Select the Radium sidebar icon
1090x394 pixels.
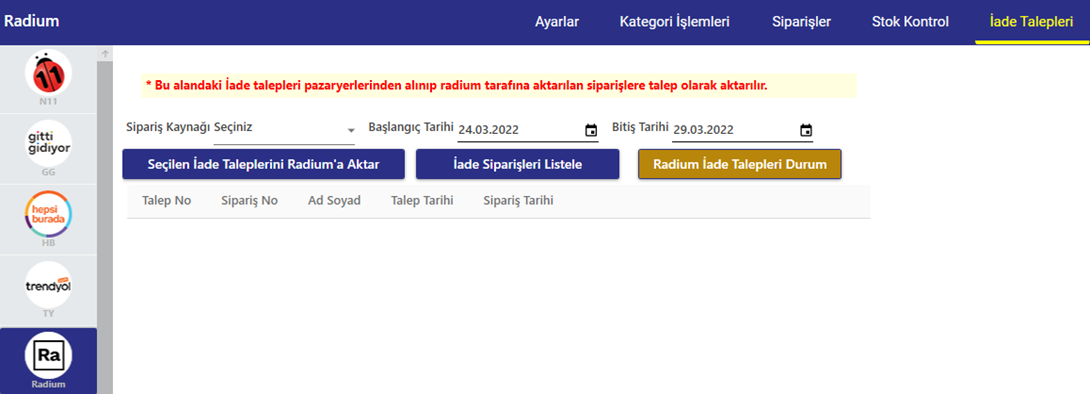click(49, 356)
